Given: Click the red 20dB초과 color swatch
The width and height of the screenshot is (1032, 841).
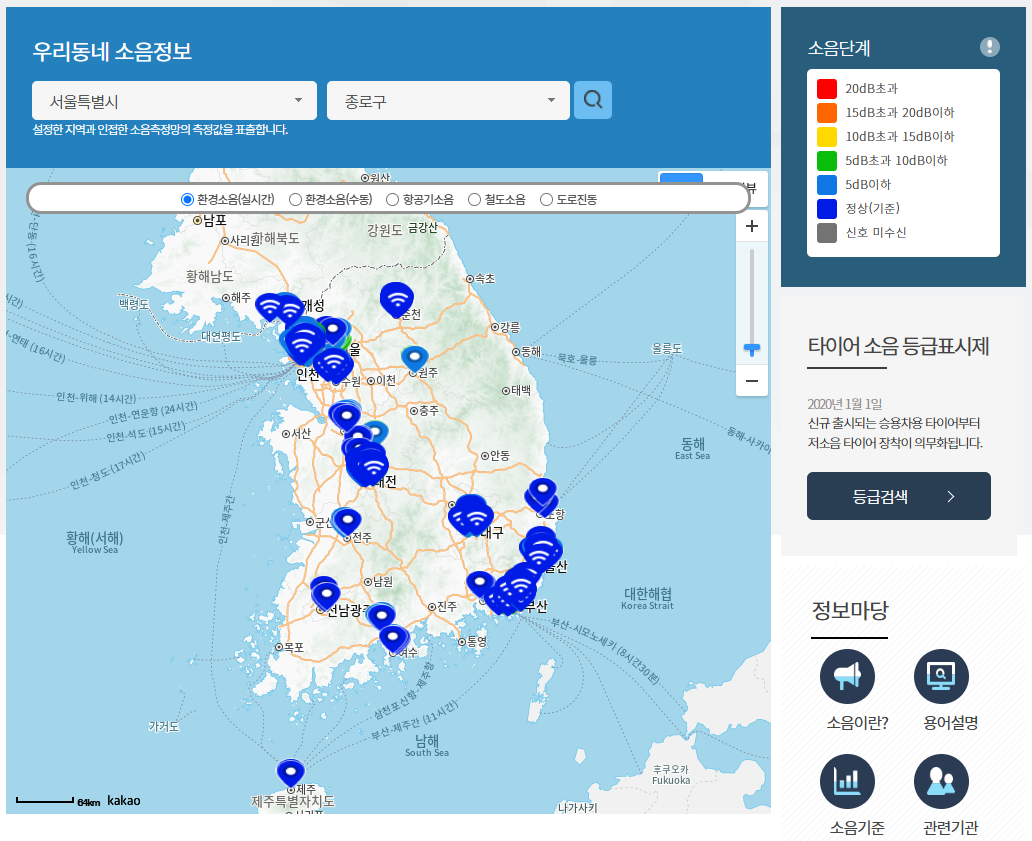Looking at the screenshot, I should click(x=827, y=88).
